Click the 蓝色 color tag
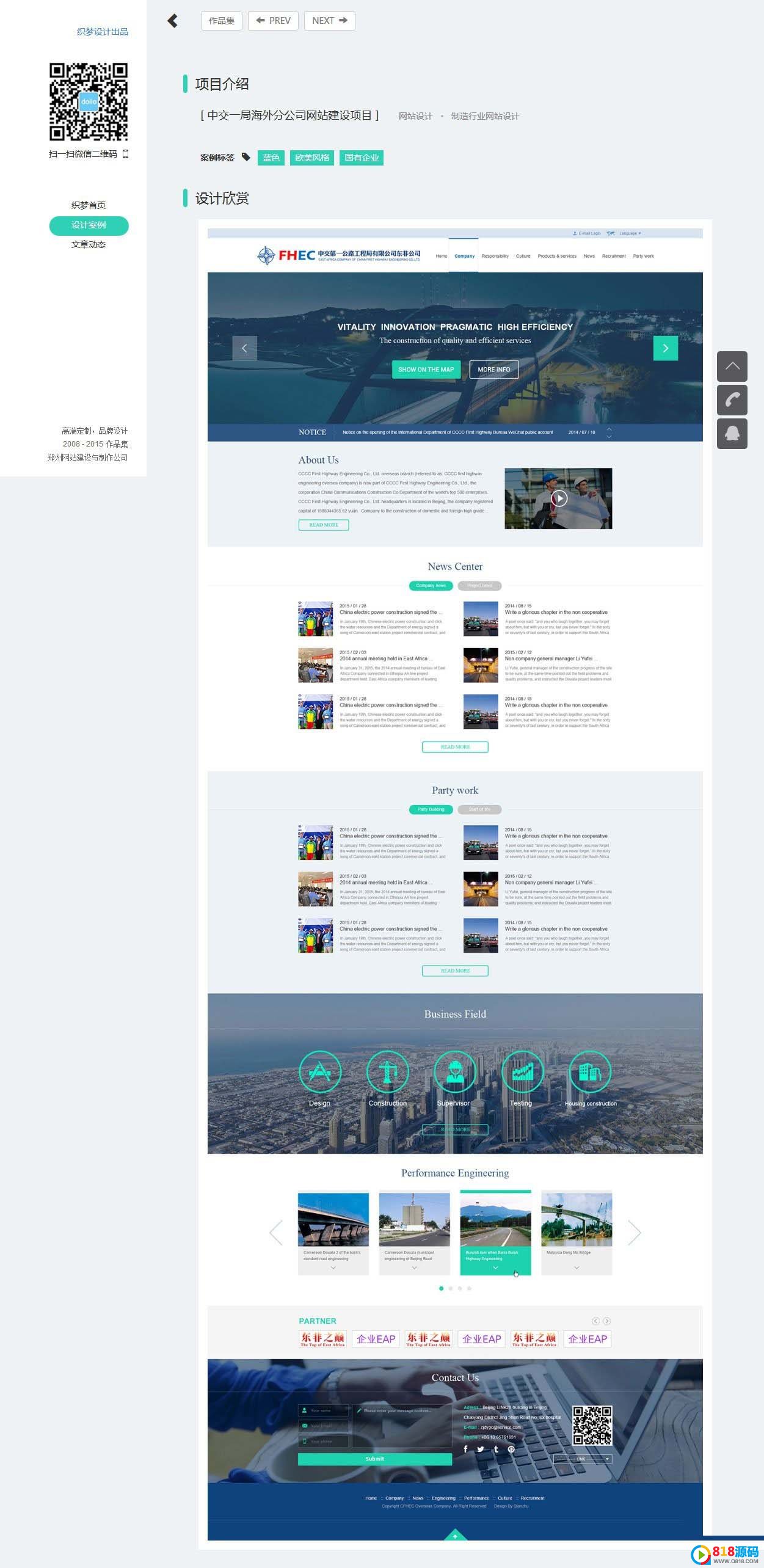 (271, 158)
